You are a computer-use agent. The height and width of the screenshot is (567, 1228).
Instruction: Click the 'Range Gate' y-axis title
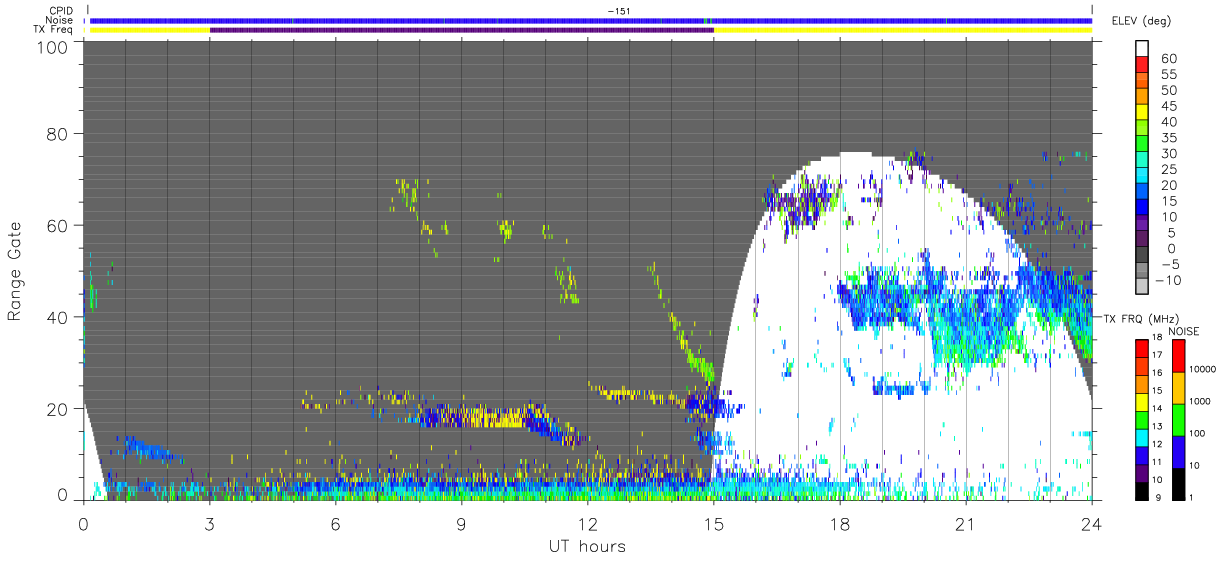(15, 272)
